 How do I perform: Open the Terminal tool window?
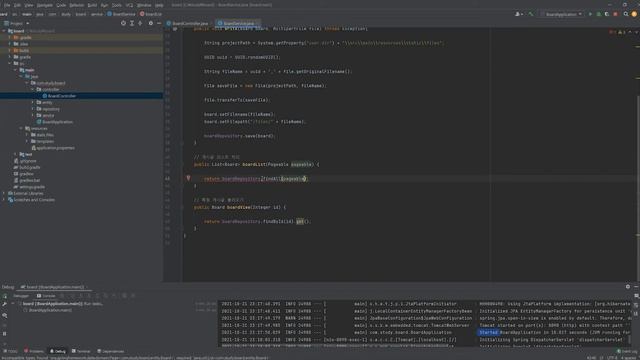[x=81, y=351]
